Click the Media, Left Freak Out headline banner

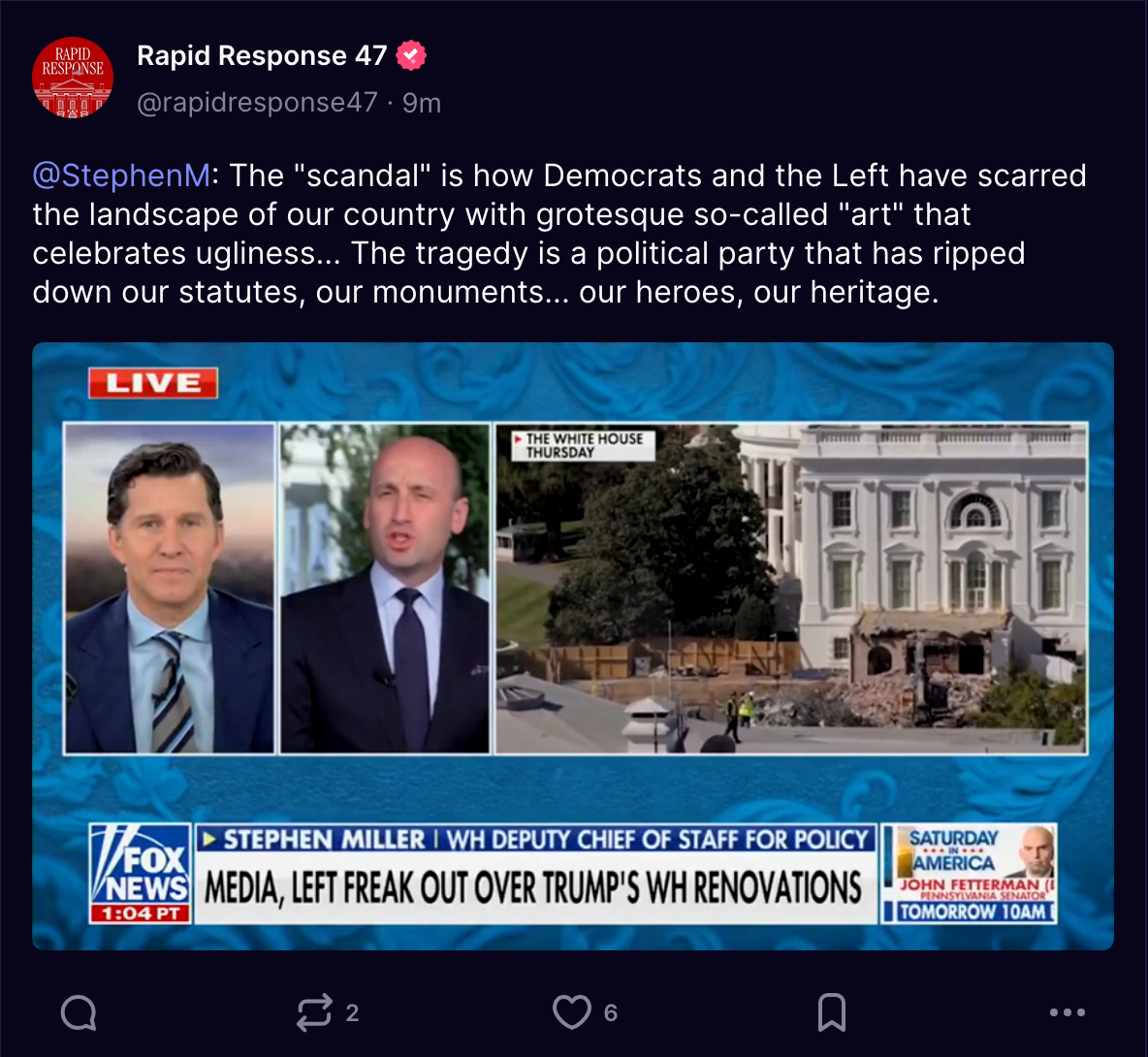point(535,888)
